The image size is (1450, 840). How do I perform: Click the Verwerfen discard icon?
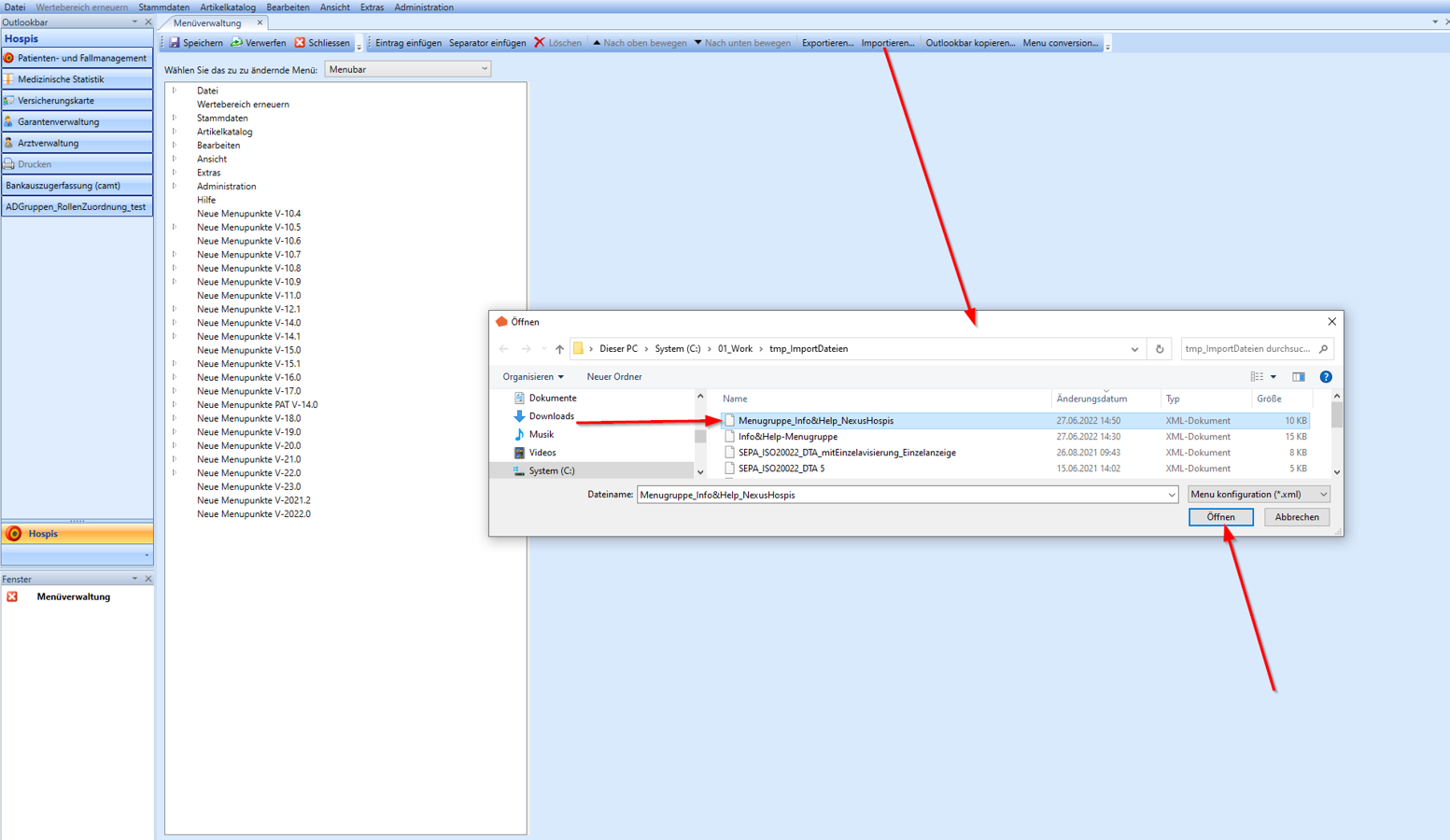(x=237, y=43)
